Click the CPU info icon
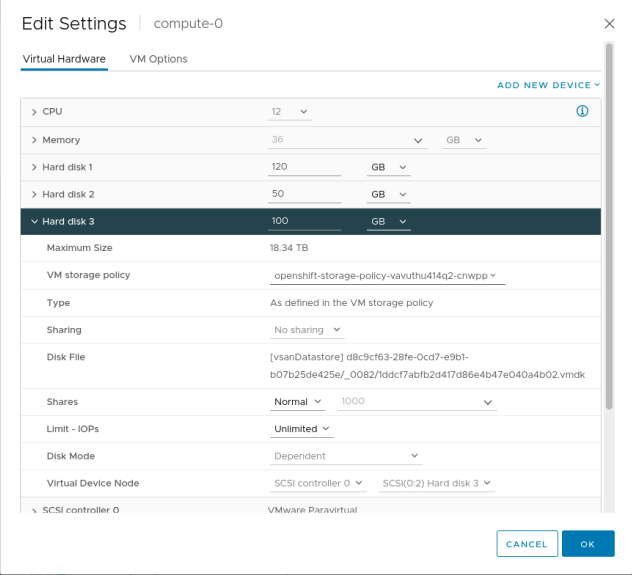 [582, 111]
